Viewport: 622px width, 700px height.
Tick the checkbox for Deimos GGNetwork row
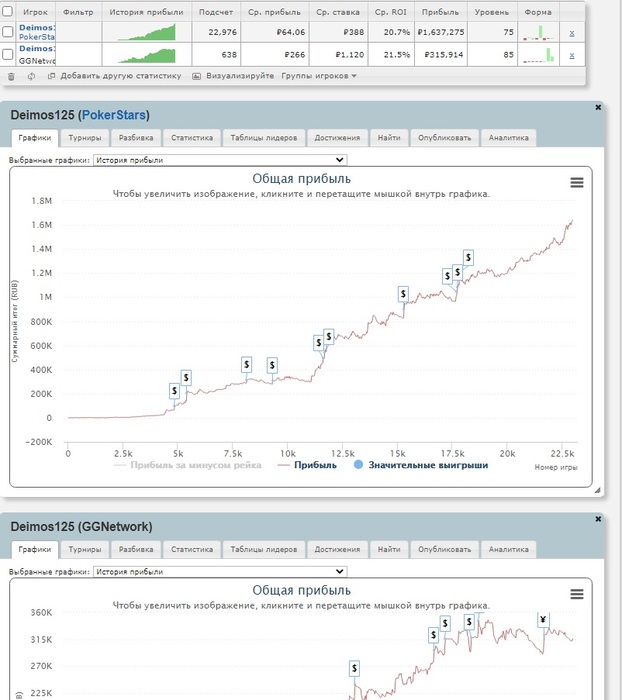click(8, 54)
